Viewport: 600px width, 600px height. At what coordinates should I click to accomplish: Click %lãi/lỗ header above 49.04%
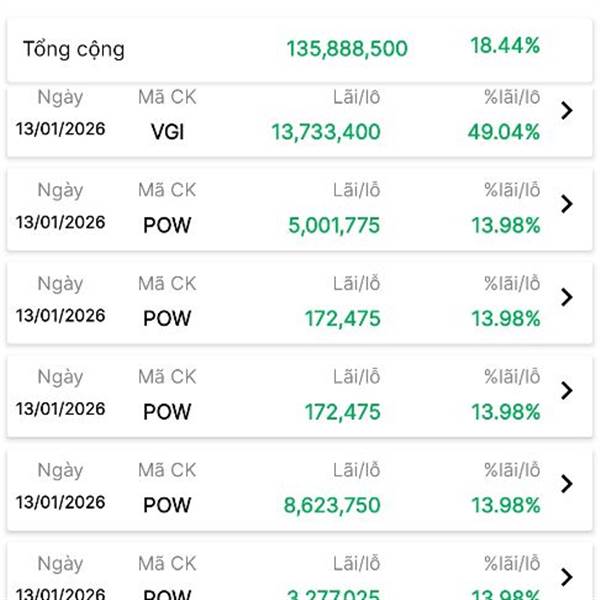[x=512, y=97]
